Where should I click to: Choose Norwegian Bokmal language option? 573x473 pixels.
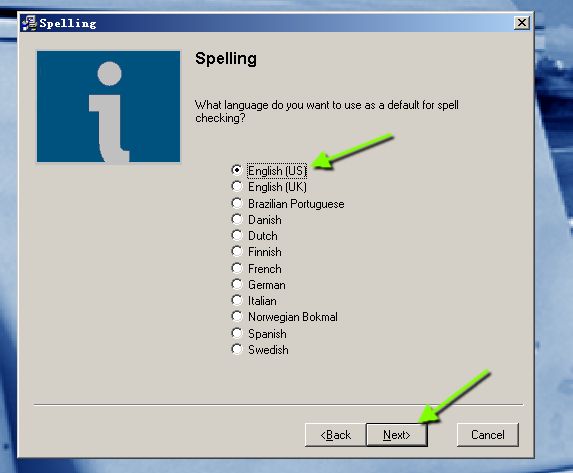tap(237, 317)
